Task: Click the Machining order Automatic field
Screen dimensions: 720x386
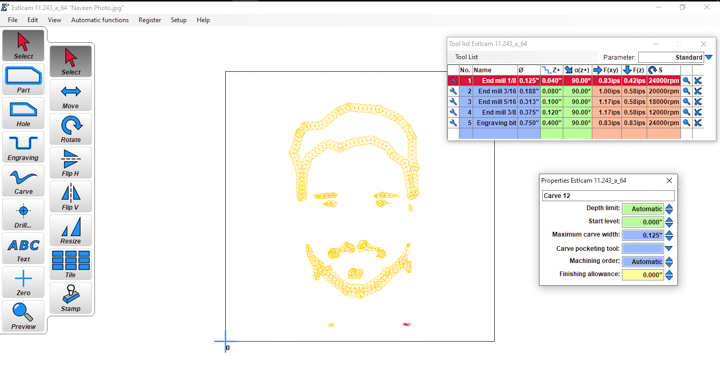Action: (643, 262)
